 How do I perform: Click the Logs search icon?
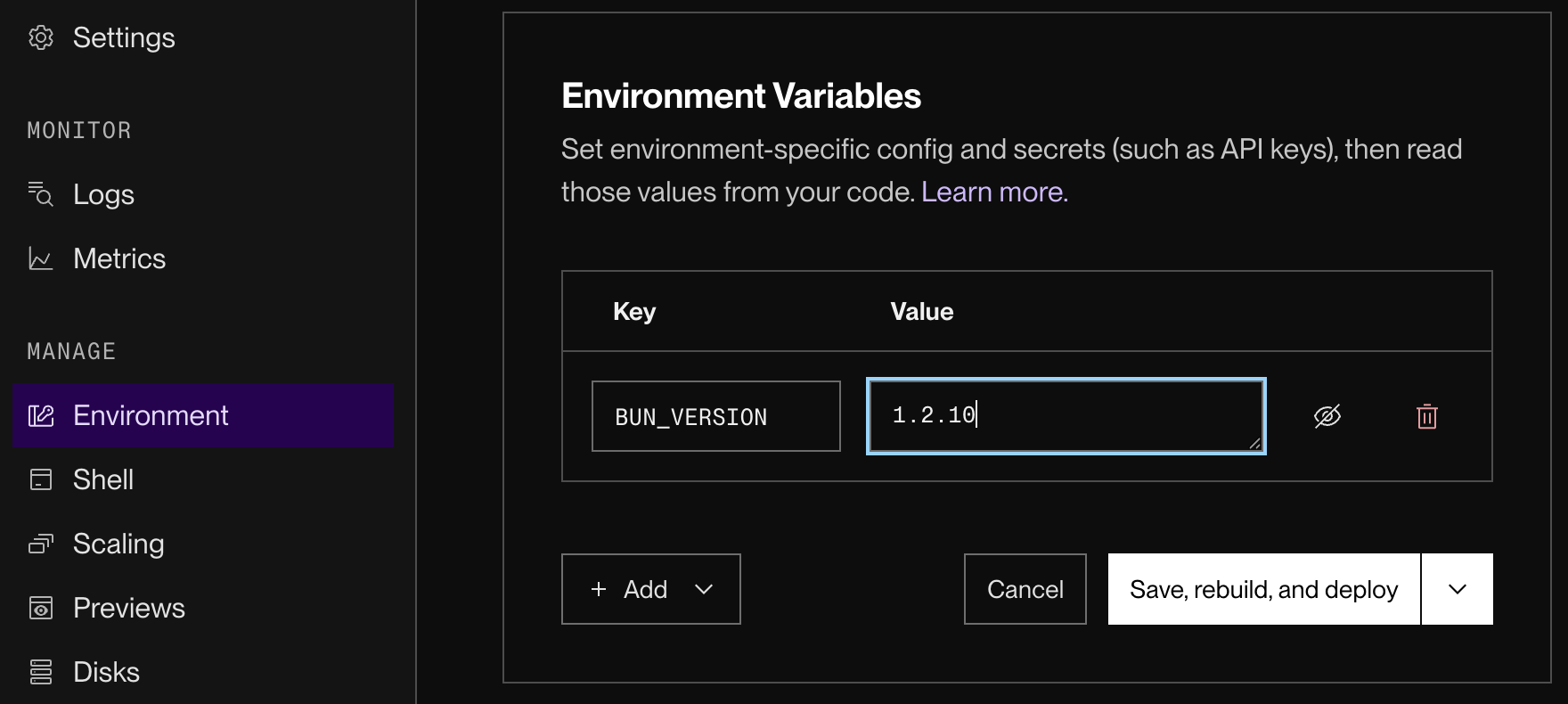[x=39, y=193]
